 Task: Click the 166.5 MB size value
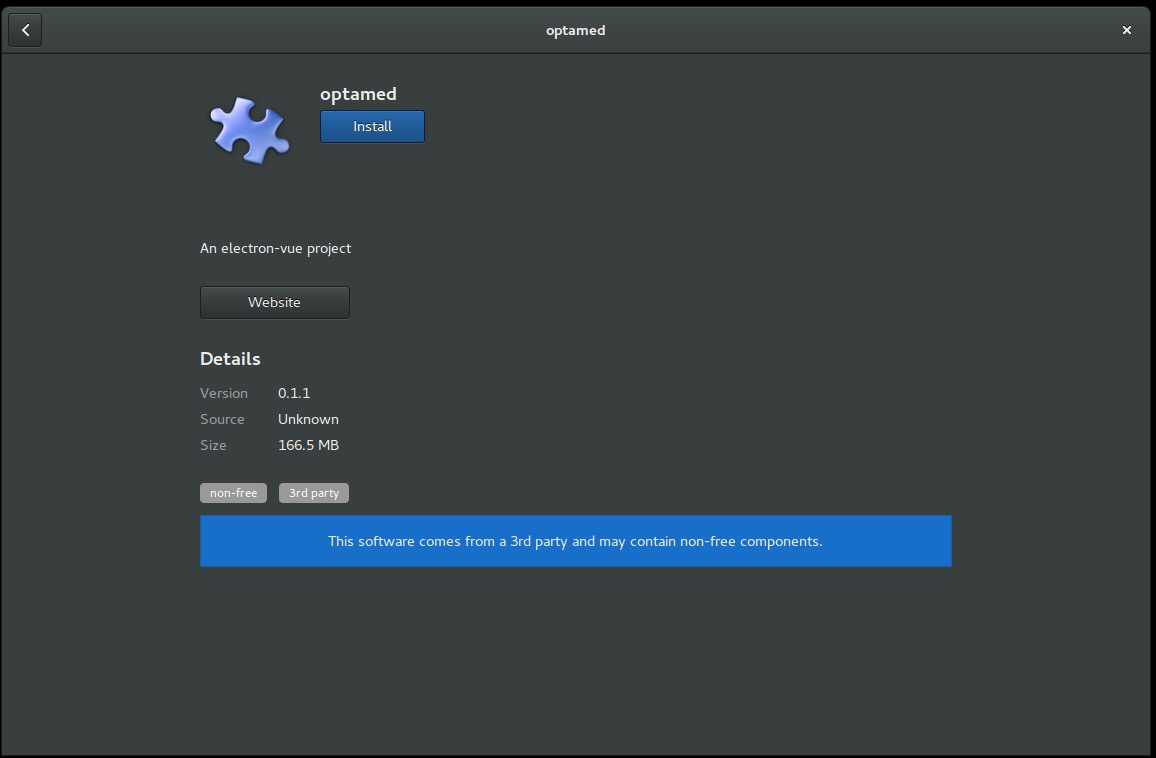point(308,445)
